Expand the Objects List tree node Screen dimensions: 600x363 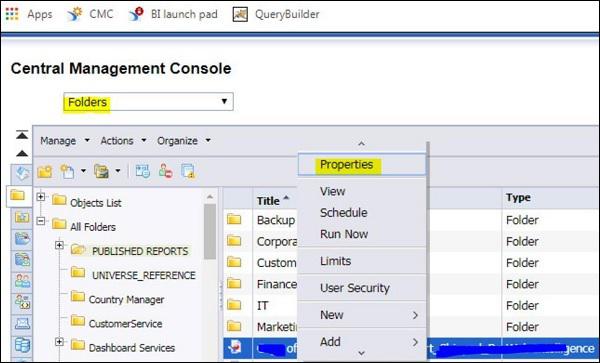tap(41, 197)
